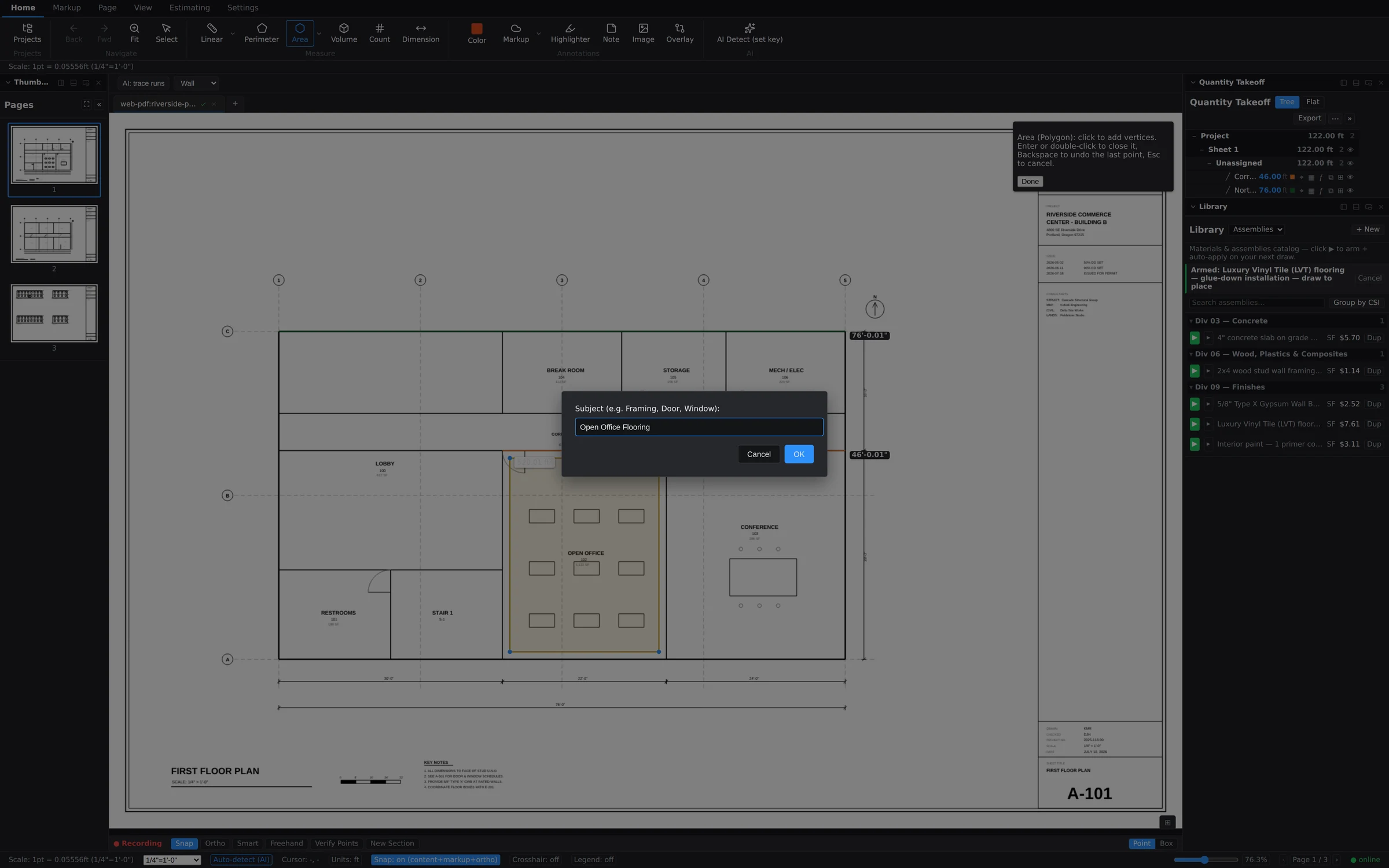
Task: Open the Projects tool icon
Action: pos(27,33)
